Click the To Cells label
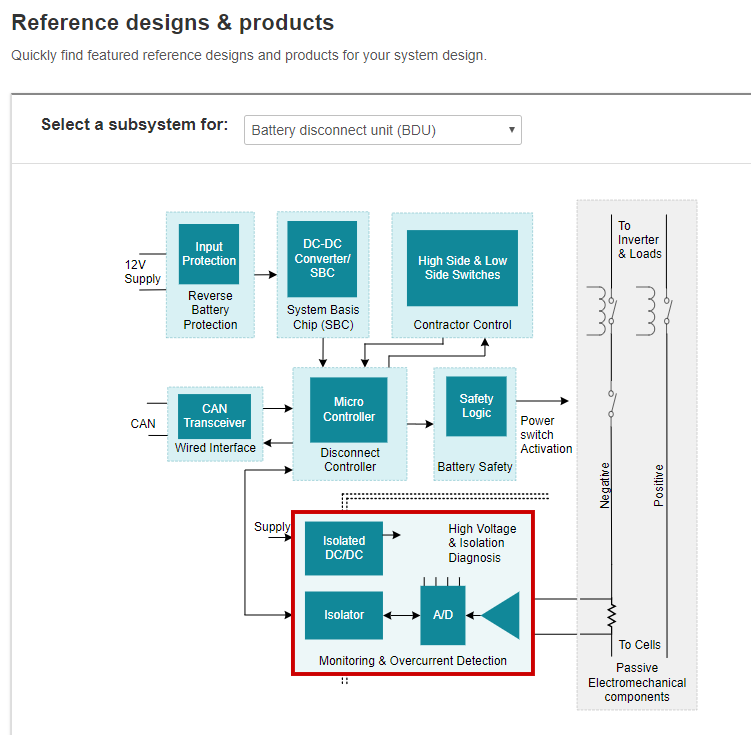The height and width of the screenshot is (735, 751). [x=639, y=645]
